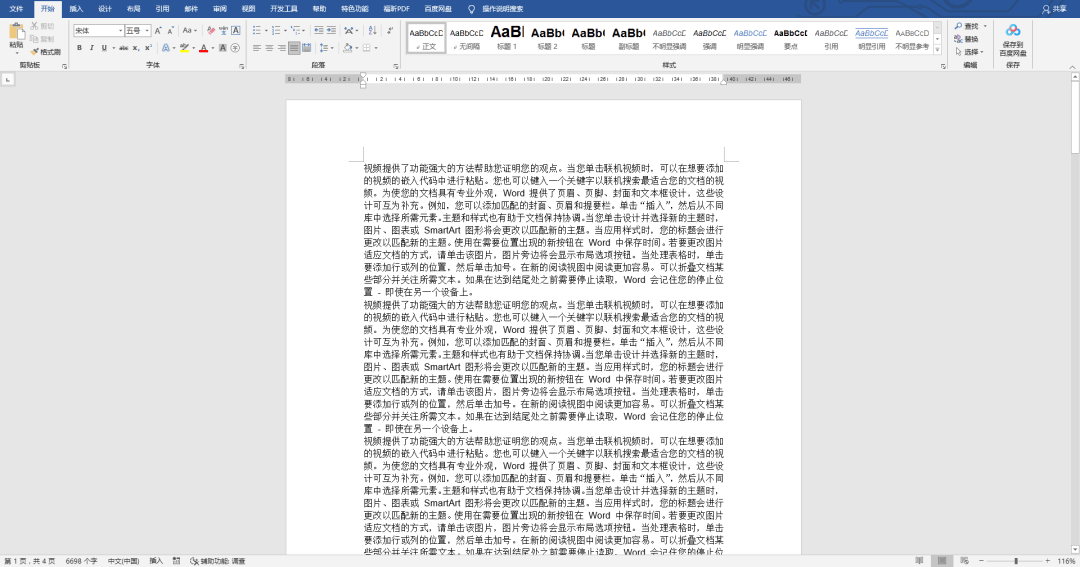Open the Font dialog launcher (字体)
The image size is (1080, 567).
coord(242,66)
